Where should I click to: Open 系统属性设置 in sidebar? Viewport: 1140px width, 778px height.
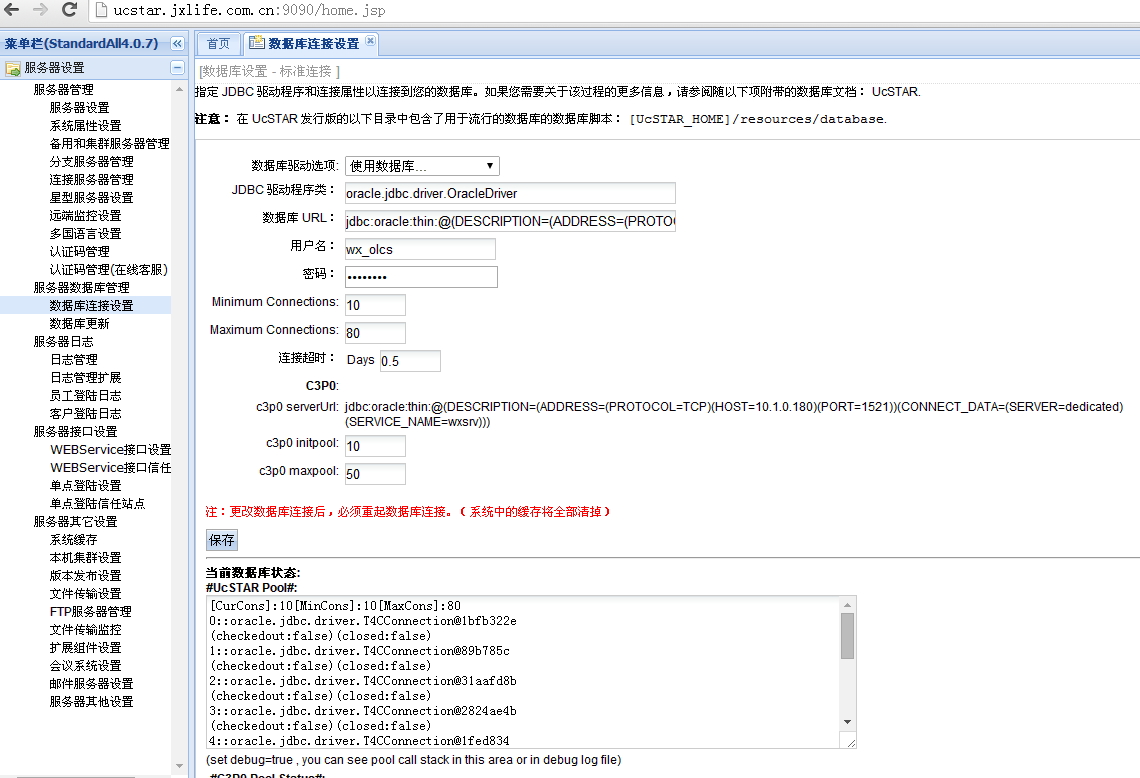pyautogui.click(x=85, y=126)
